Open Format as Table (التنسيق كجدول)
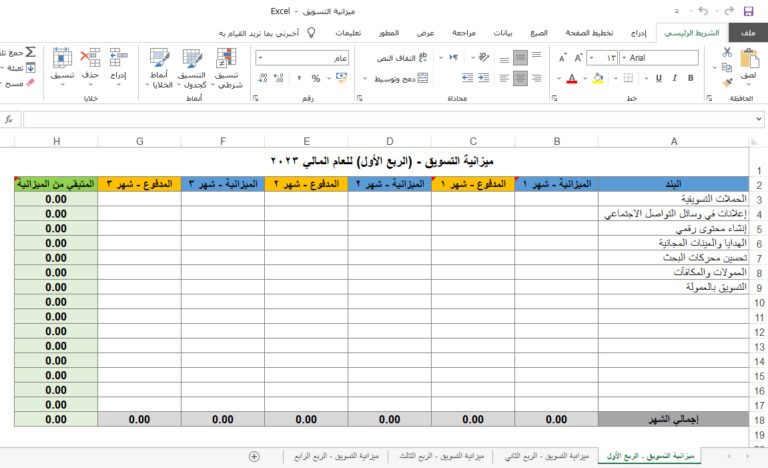 tap(192, 68)
